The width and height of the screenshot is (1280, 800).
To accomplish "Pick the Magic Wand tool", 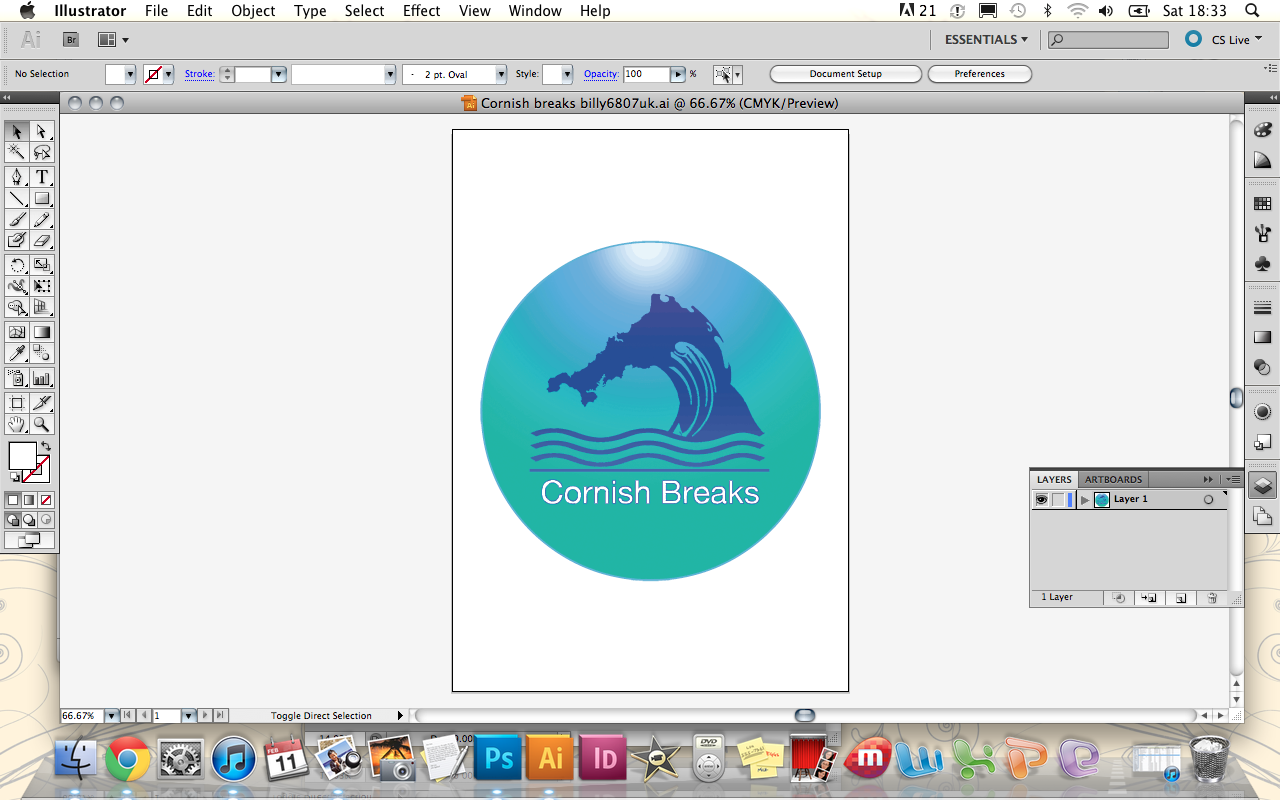I will point(17,152).
